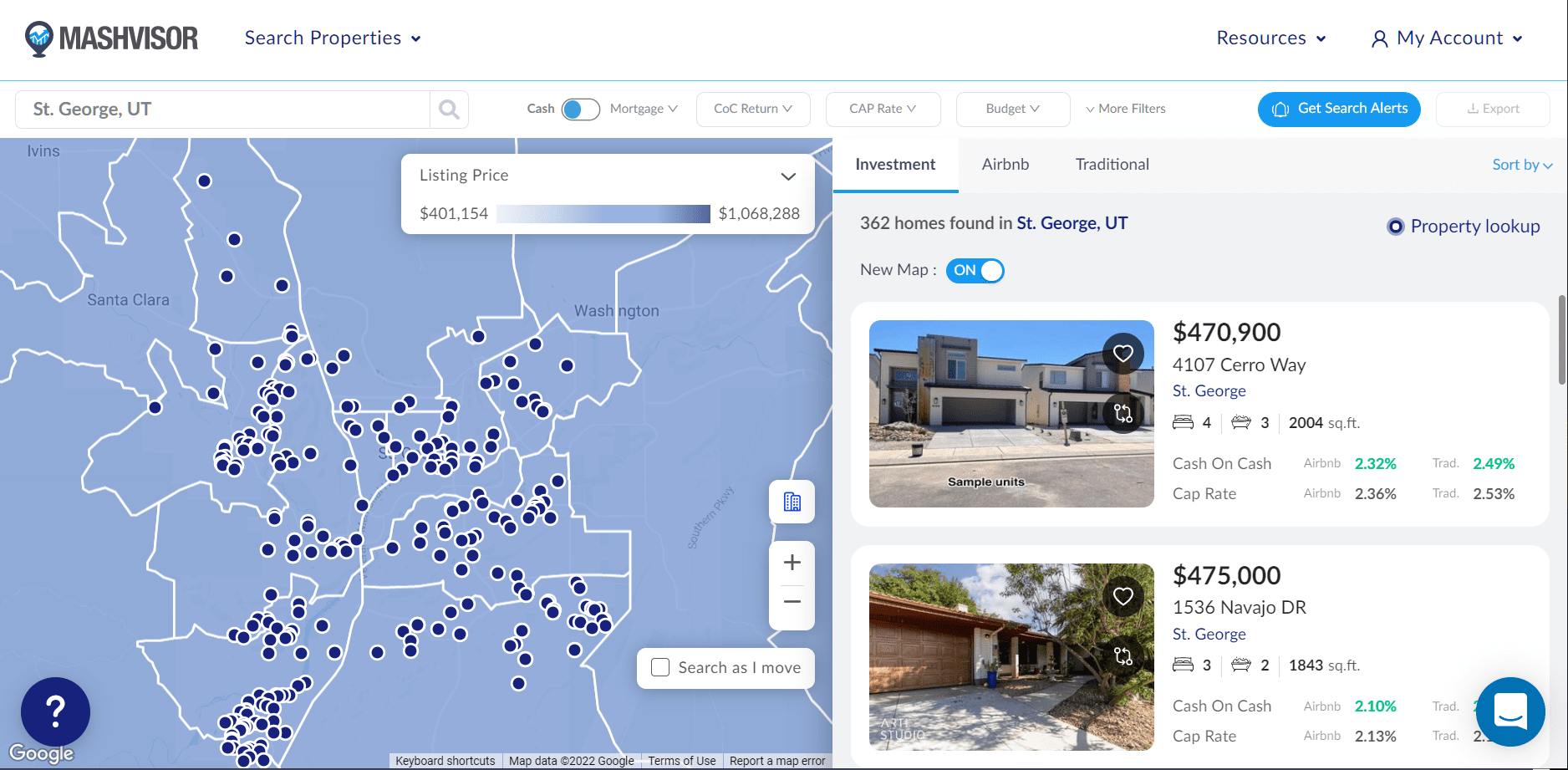Expand the CoC Return filter
Viewport: 1568px width, 770px height.
tap(752, 110)
